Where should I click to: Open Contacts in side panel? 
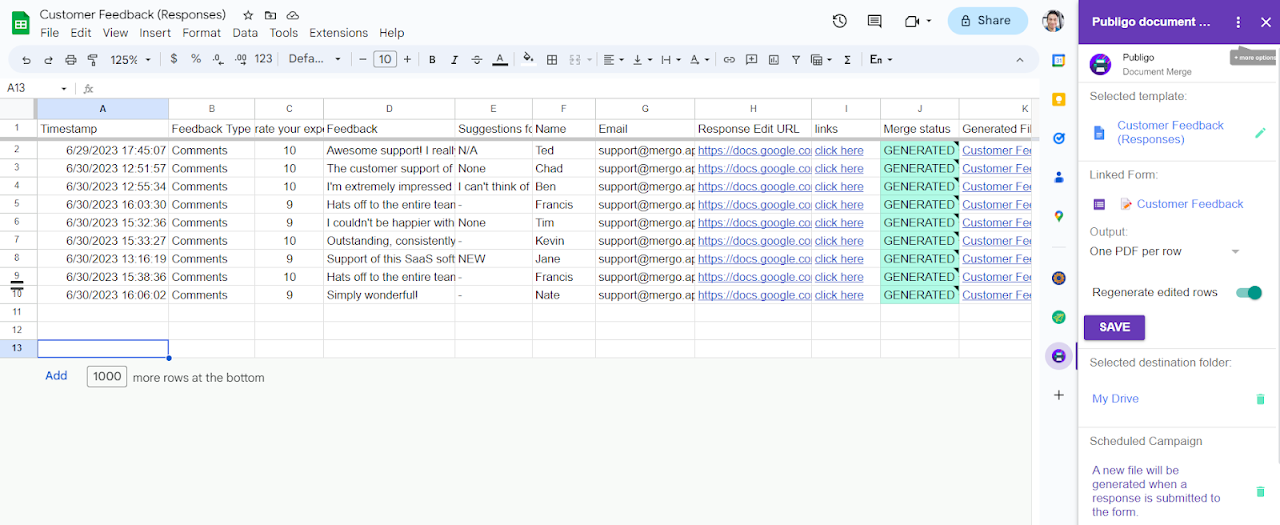click(1059, 177)
